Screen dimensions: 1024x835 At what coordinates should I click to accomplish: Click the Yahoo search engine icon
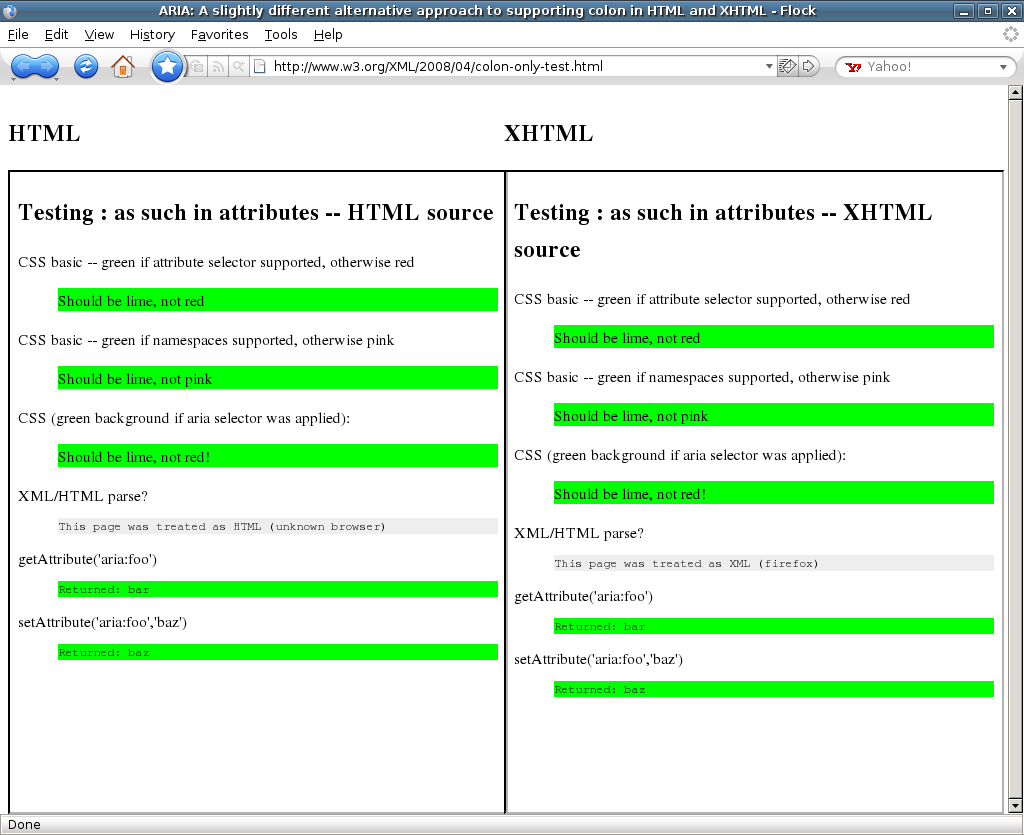click(x=853, y=67)
